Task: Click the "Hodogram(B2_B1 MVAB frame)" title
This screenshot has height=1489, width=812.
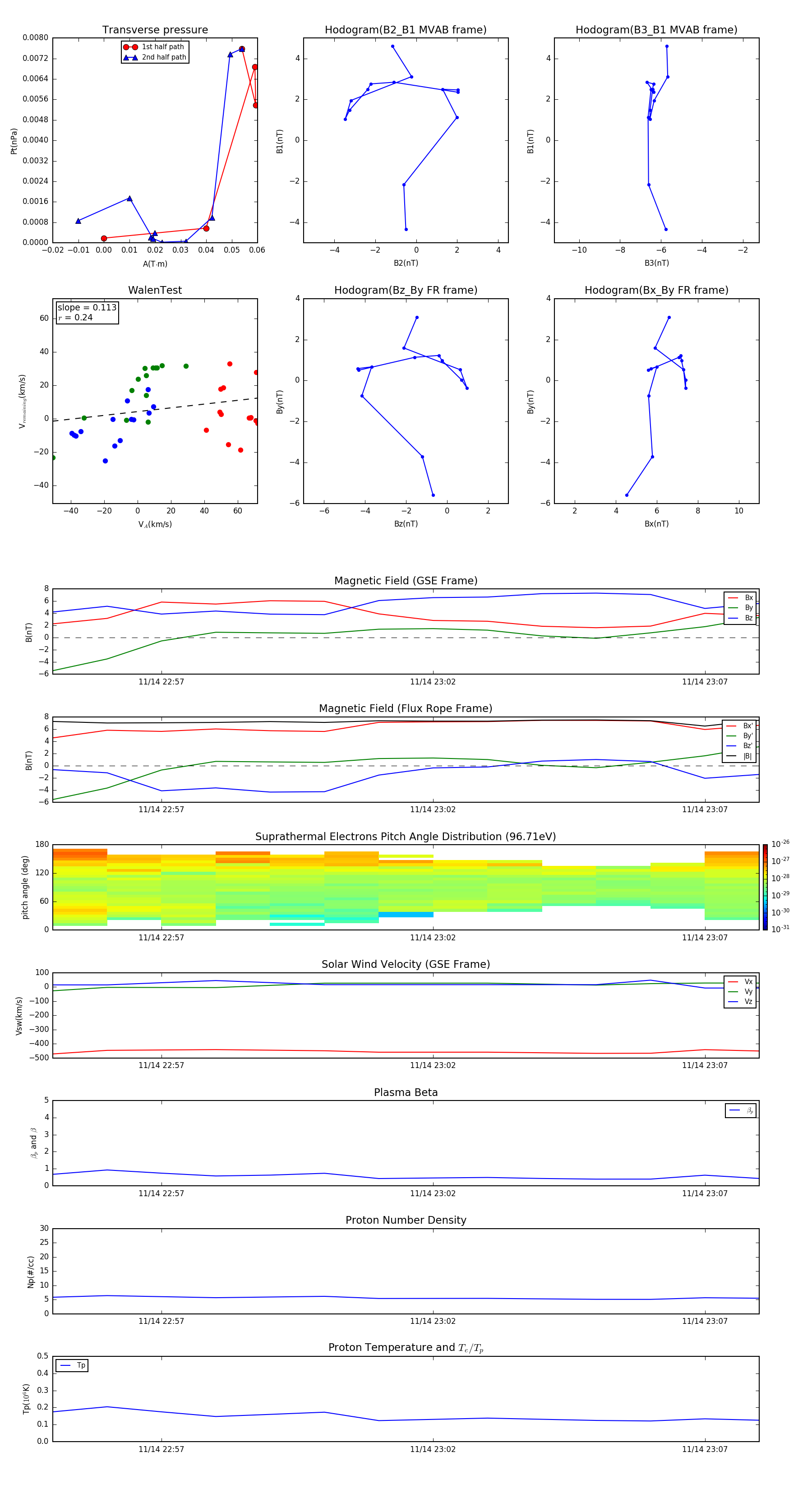Action: [406, 30]
